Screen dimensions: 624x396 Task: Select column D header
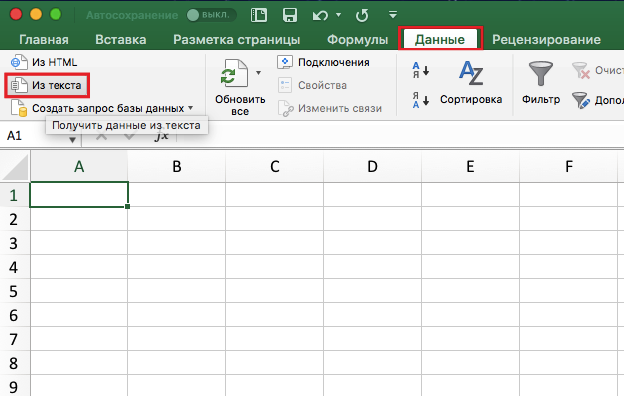pyautogui.click(x=372, y=166)
